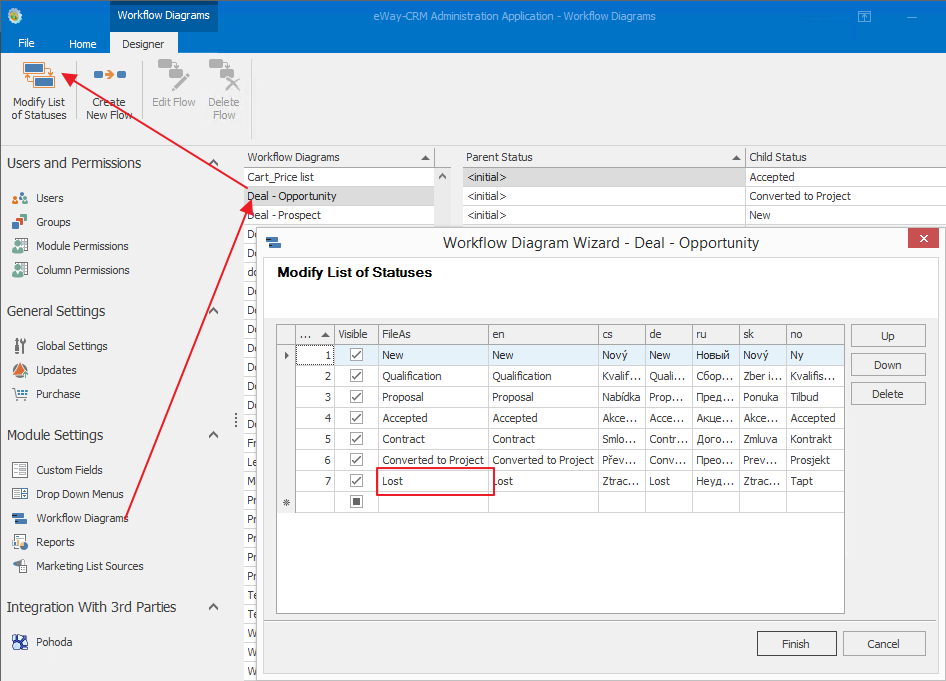
Task: Click the empty FileAs cell in new row
Action: [x=434, y=502]
